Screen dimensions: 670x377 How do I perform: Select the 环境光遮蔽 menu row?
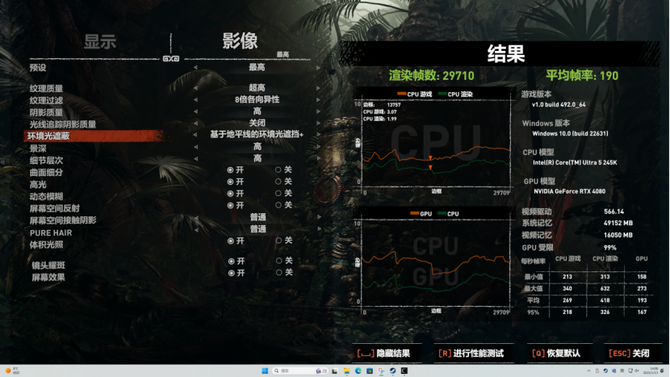click(x=94, y=136)
